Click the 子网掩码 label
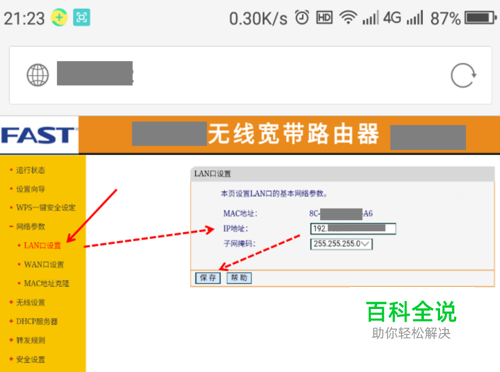This screenshot has height=372, width=500. click(x=239, y=244)
